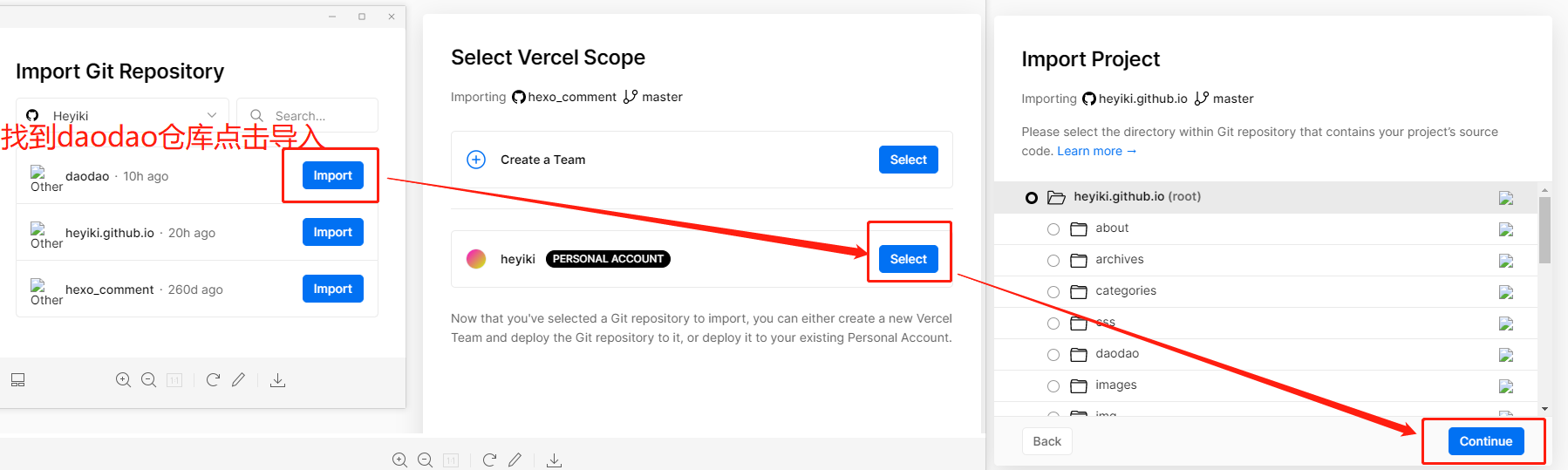
Task: Click zoom-in icon in left viewer toolbar
Action: click(x=123, y=380)
